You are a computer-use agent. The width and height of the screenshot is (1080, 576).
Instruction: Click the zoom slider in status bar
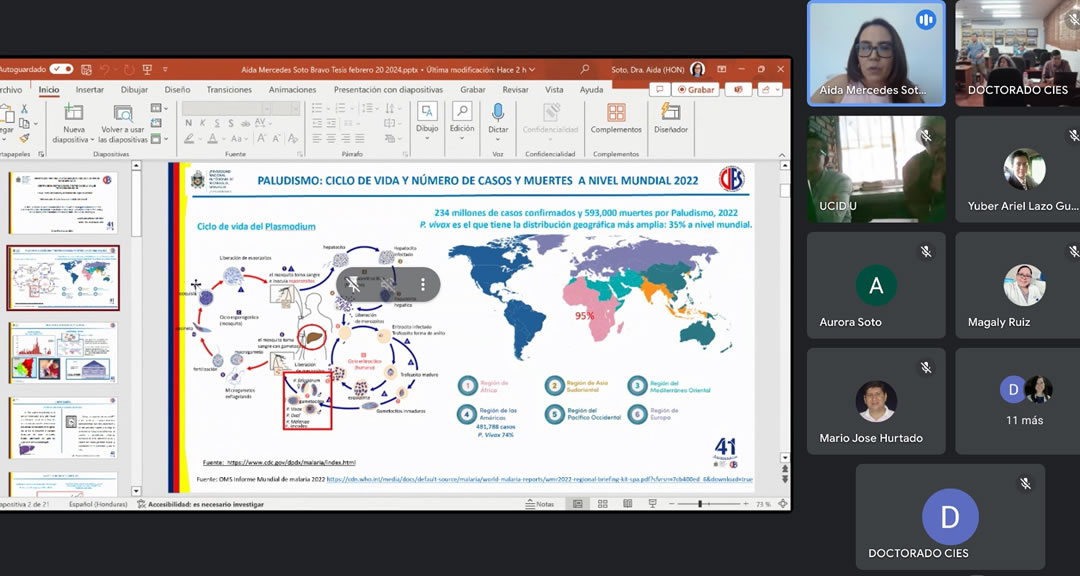pyautogui.click(x=699, y=504)
